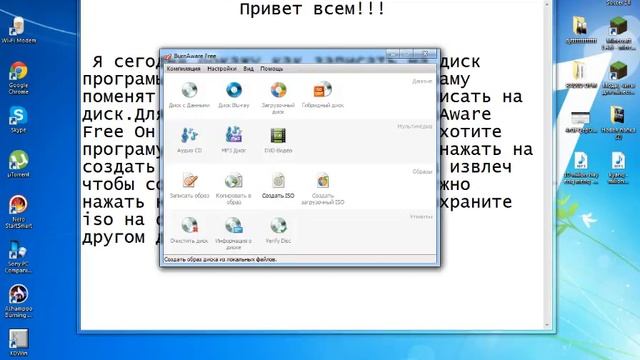Click the Данные section header
Image resolution: width=640 pixels, height=360 pixels.
pos(422,81)
